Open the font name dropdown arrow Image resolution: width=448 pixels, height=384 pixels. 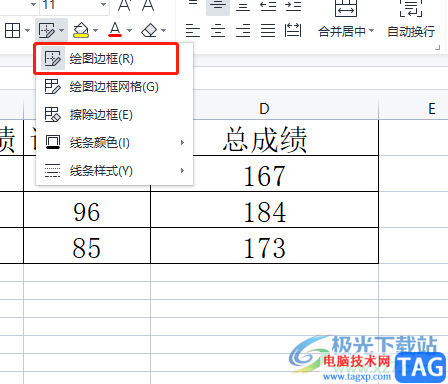pyautogui.click(x=33, y=5)
